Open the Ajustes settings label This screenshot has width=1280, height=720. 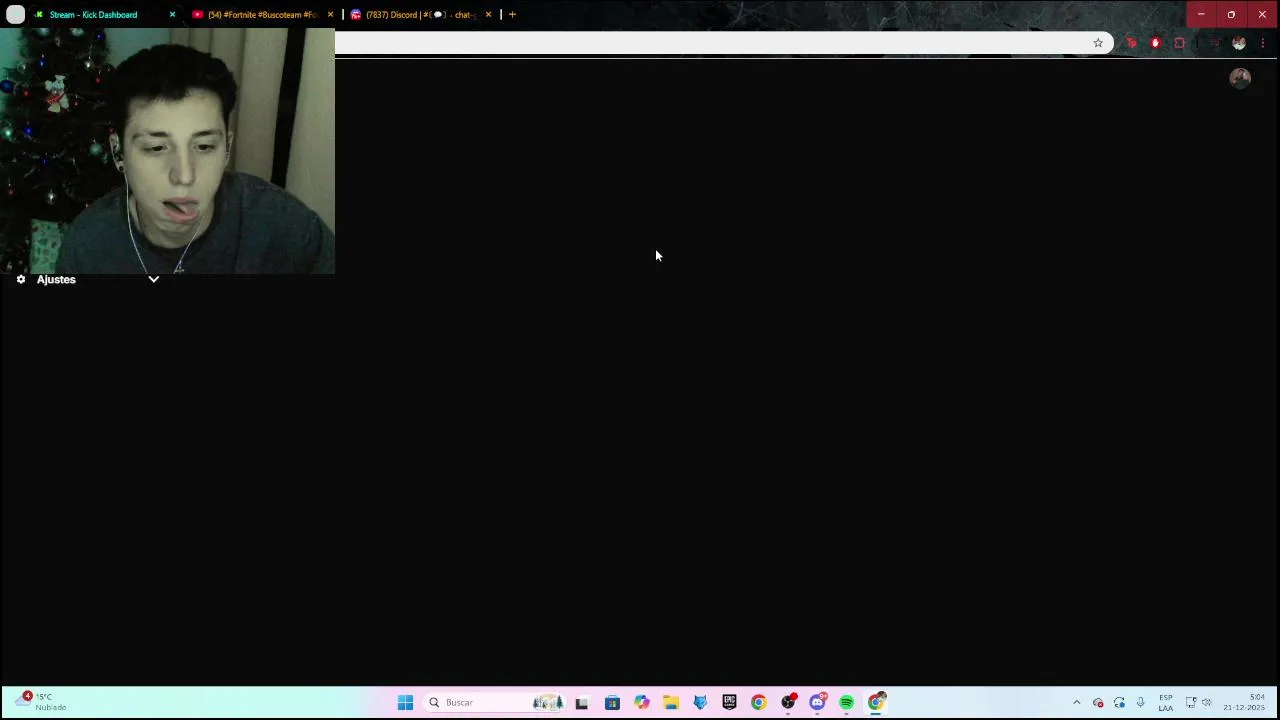[56, 280]
